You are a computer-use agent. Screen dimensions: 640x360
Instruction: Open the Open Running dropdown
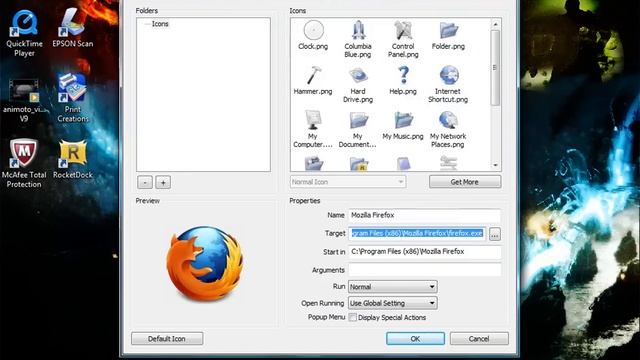[392, 303]
